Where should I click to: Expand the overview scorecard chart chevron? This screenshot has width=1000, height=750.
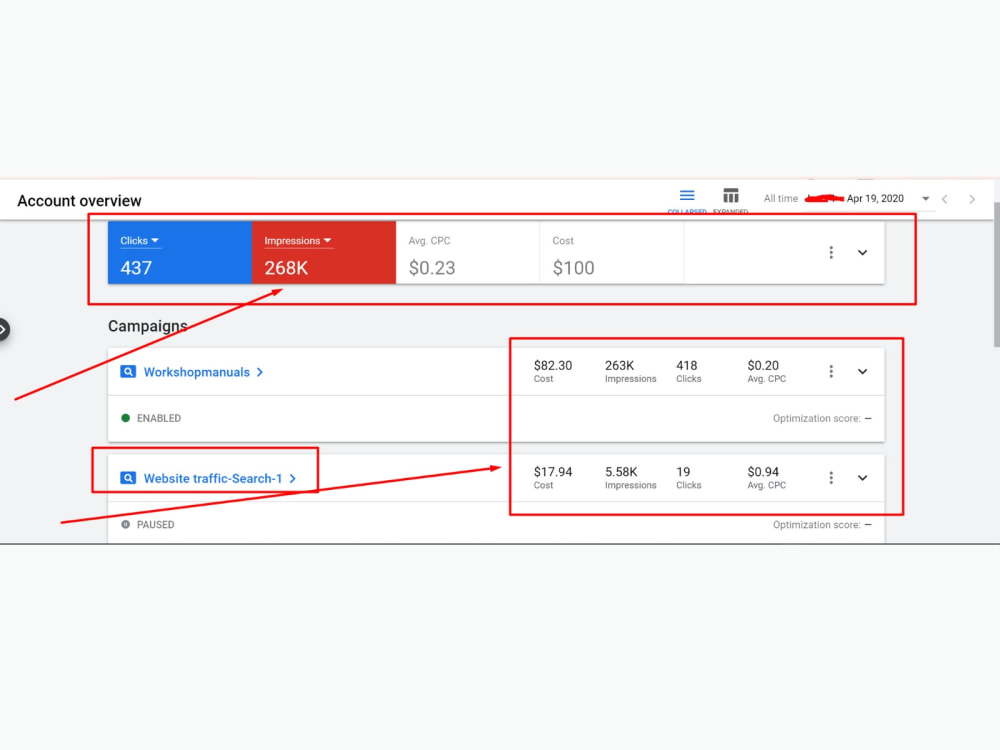pyautogui.click(x=862, y=253)
